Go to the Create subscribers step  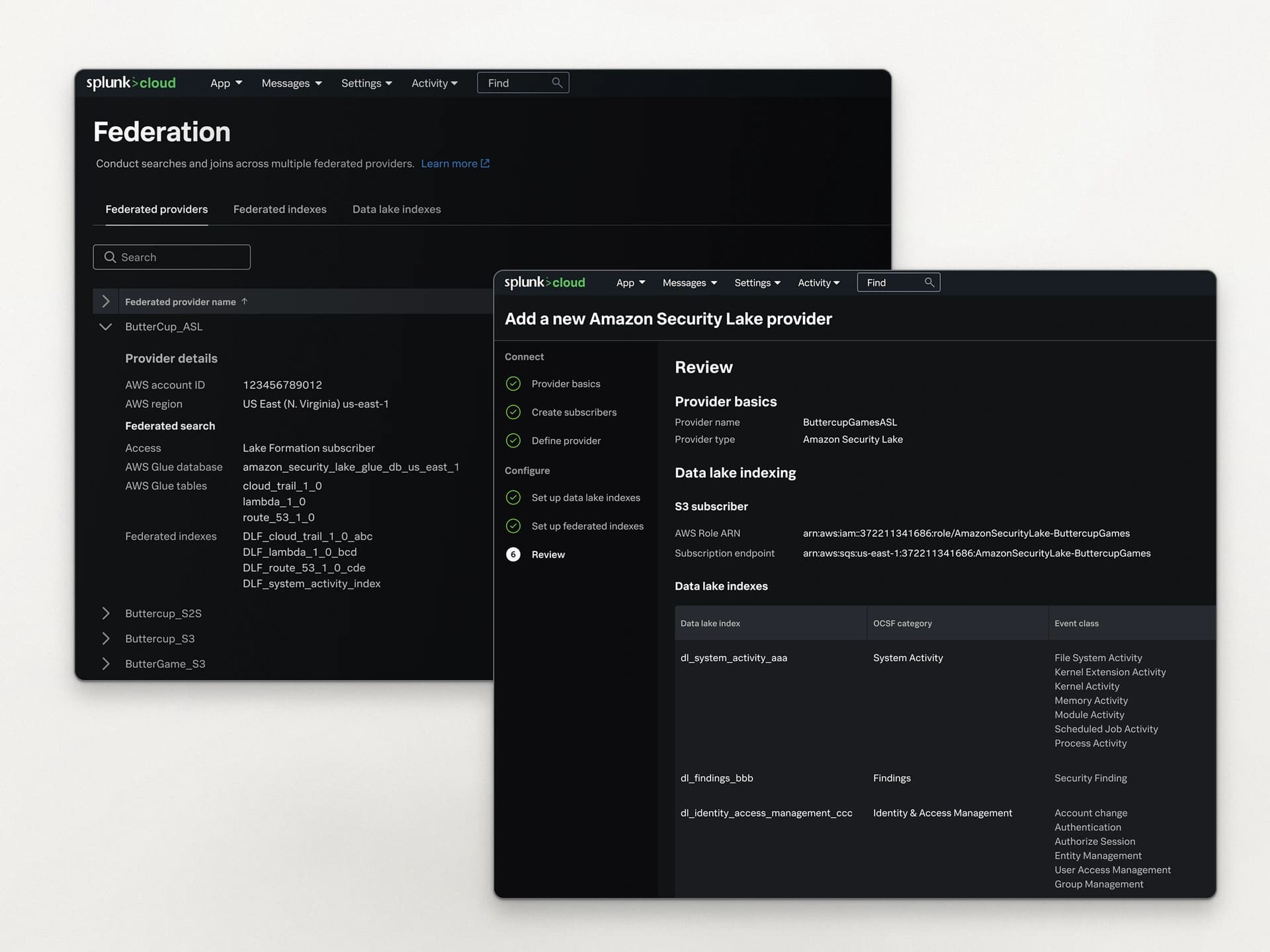[x=573, y=412]
